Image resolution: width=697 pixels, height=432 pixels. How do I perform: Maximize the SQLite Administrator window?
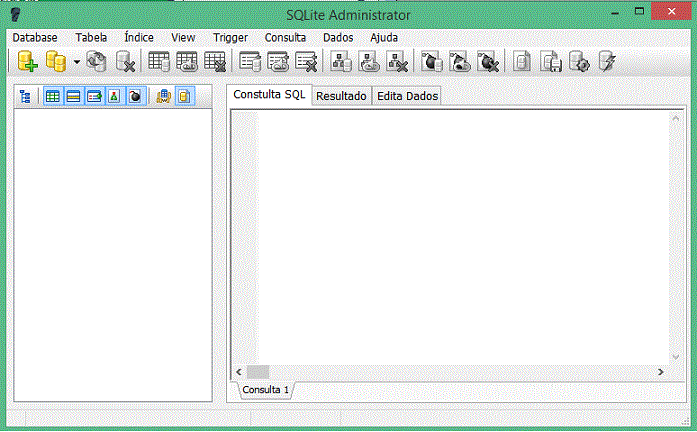(x=639, y=12)
